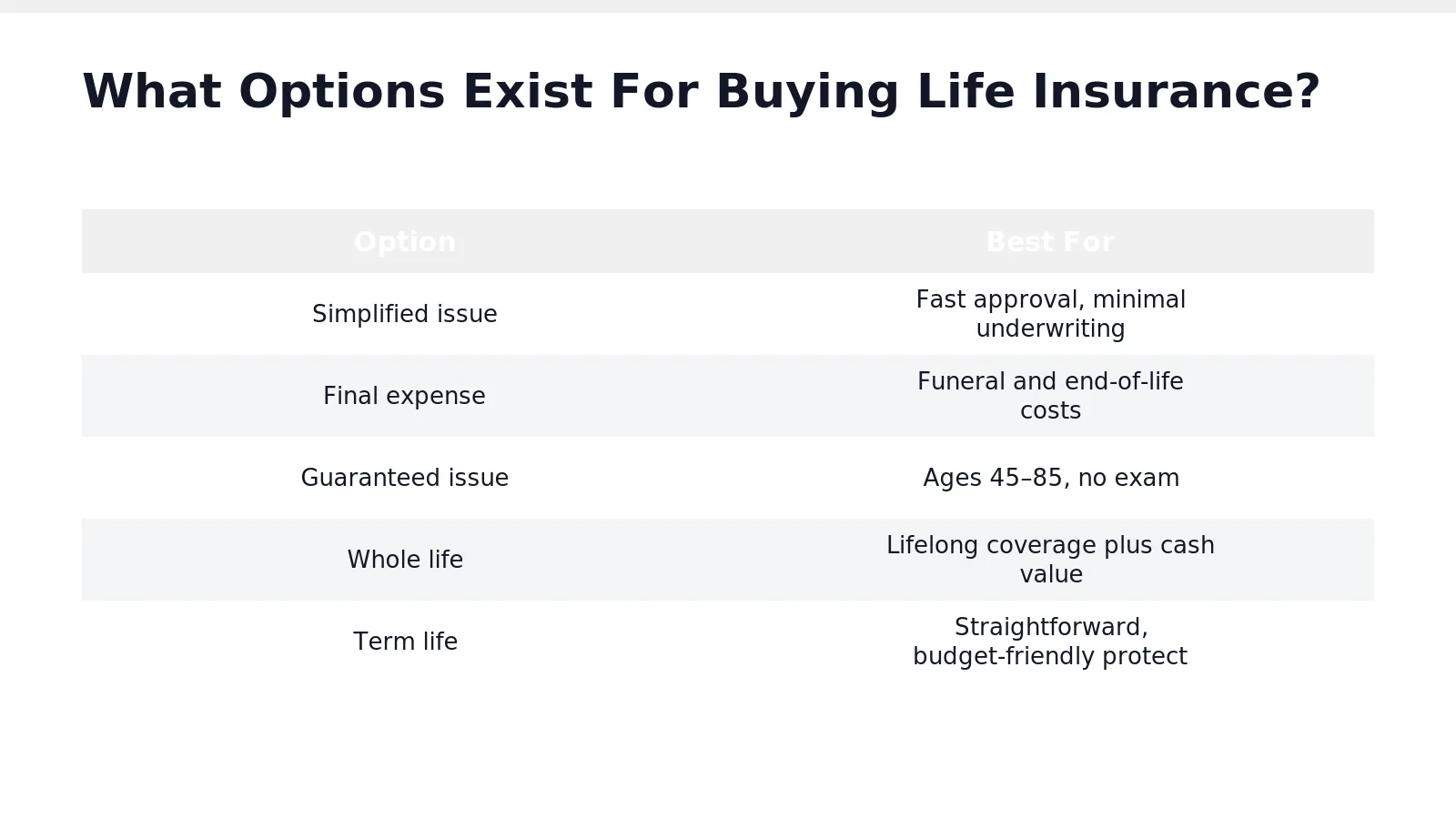Click the "Fast approval, minimal underwriting" cell
The height and width of the screenshot is (819, 1456).
click(x=1050, y=314)
